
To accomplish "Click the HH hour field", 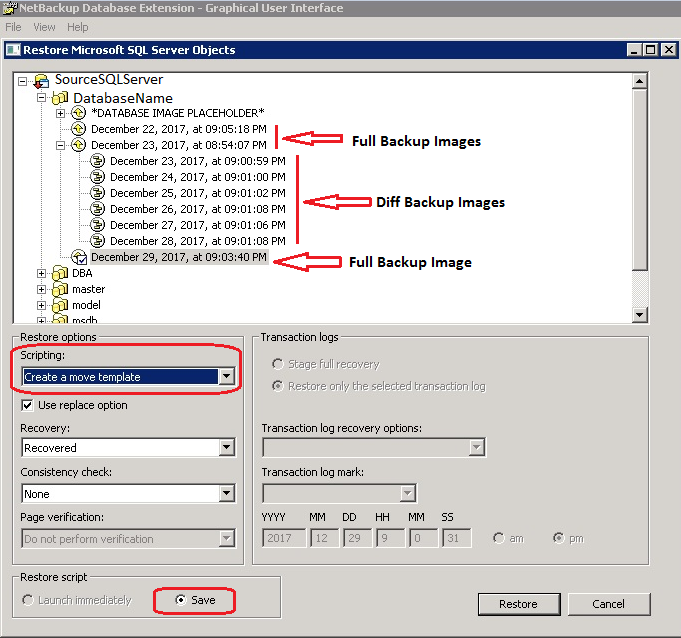I will [390, 539].
